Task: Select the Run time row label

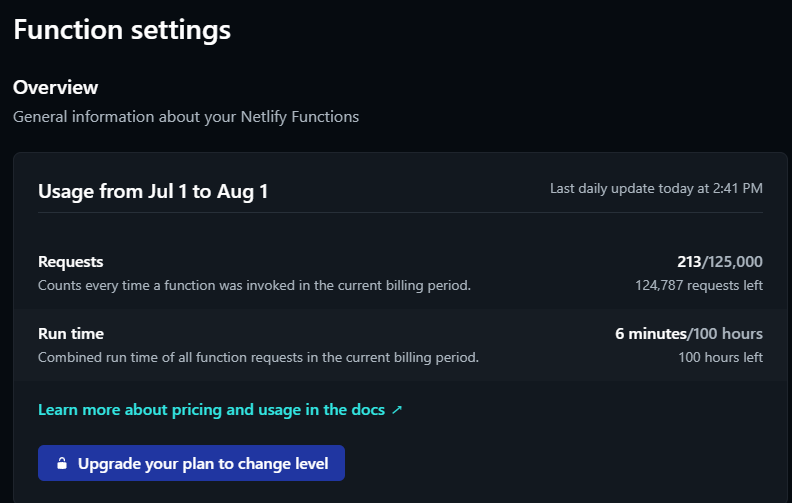Action: [x=71, y=334]
